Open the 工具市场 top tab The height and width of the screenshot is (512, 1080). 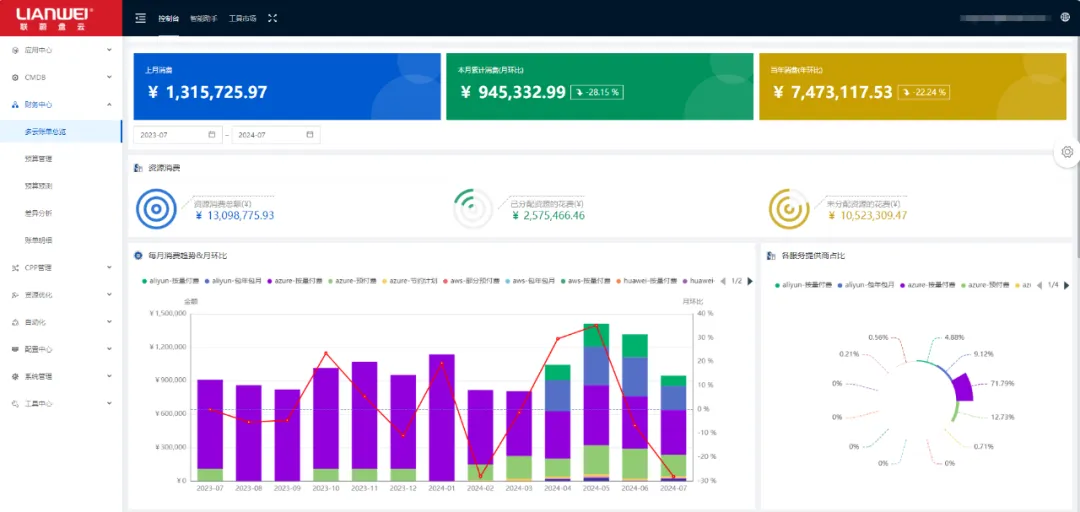[242, 18]
